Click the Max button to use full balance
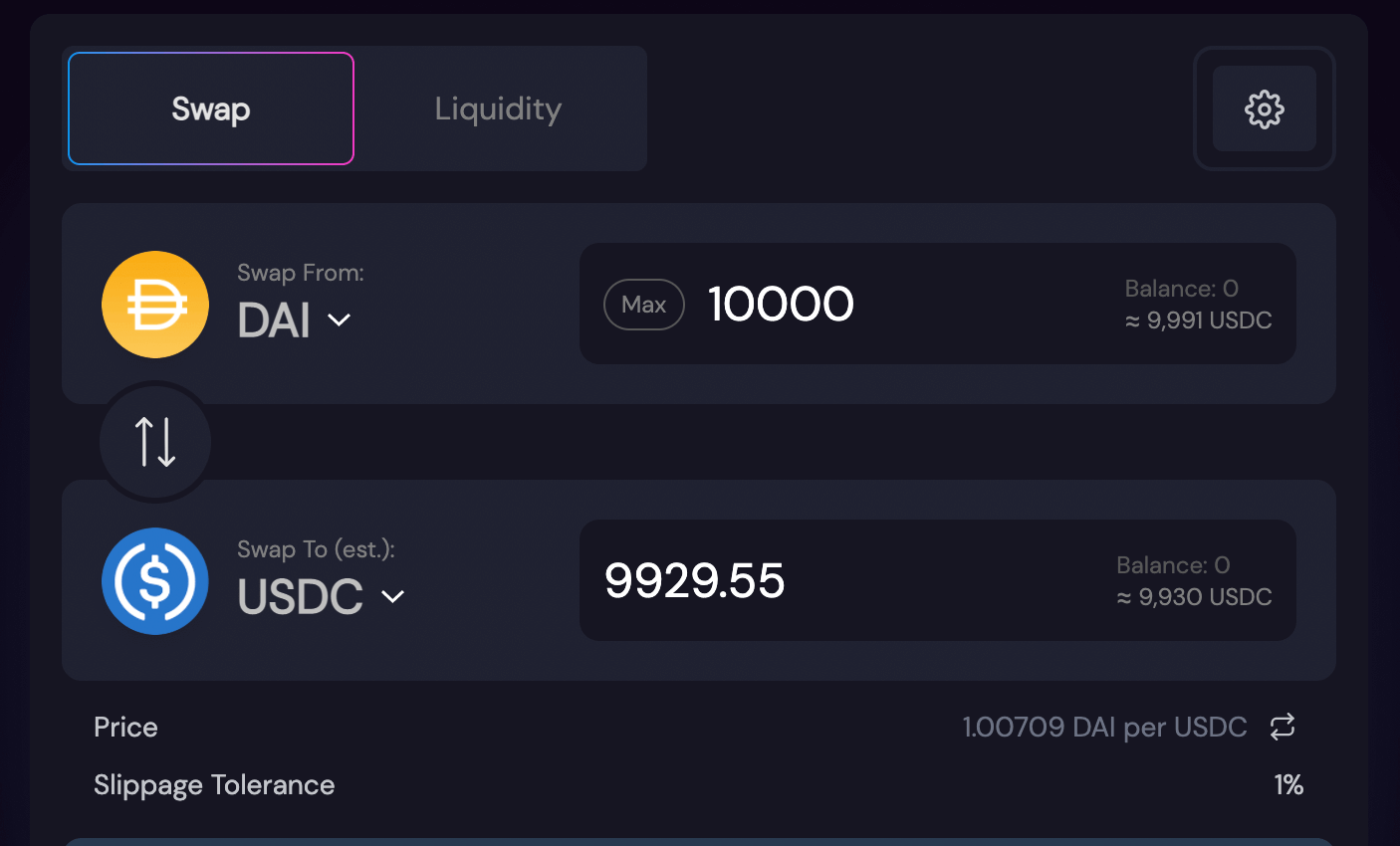The height and width of the screenshot is (846, 1400). click(643, 305)
